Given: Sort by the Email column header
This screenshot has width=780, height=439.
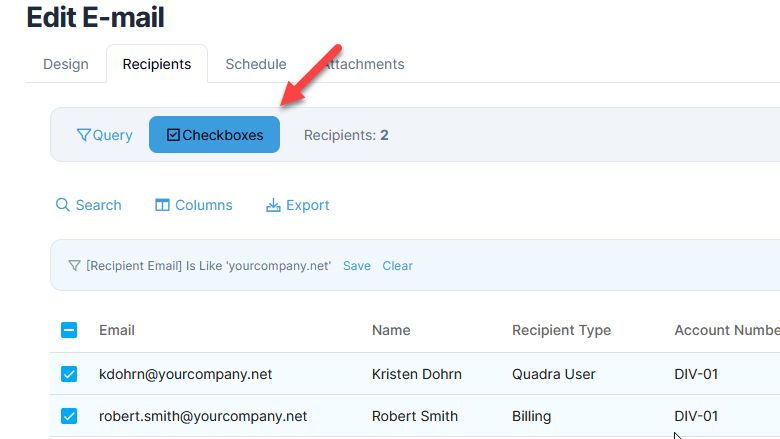Looking at the screenshot, I should 117,330.
